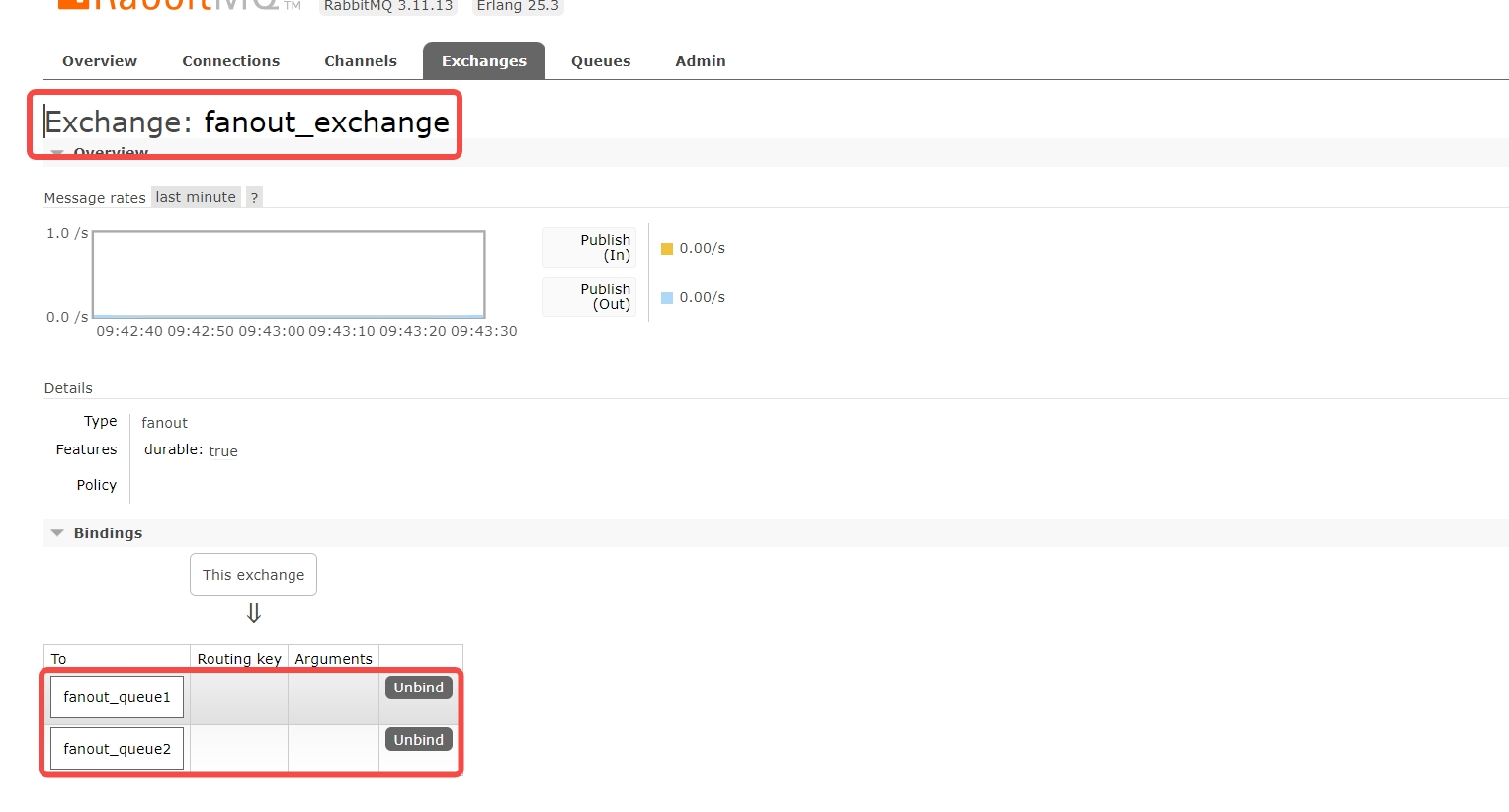Click the 'This exchange' box

point(253,575)
